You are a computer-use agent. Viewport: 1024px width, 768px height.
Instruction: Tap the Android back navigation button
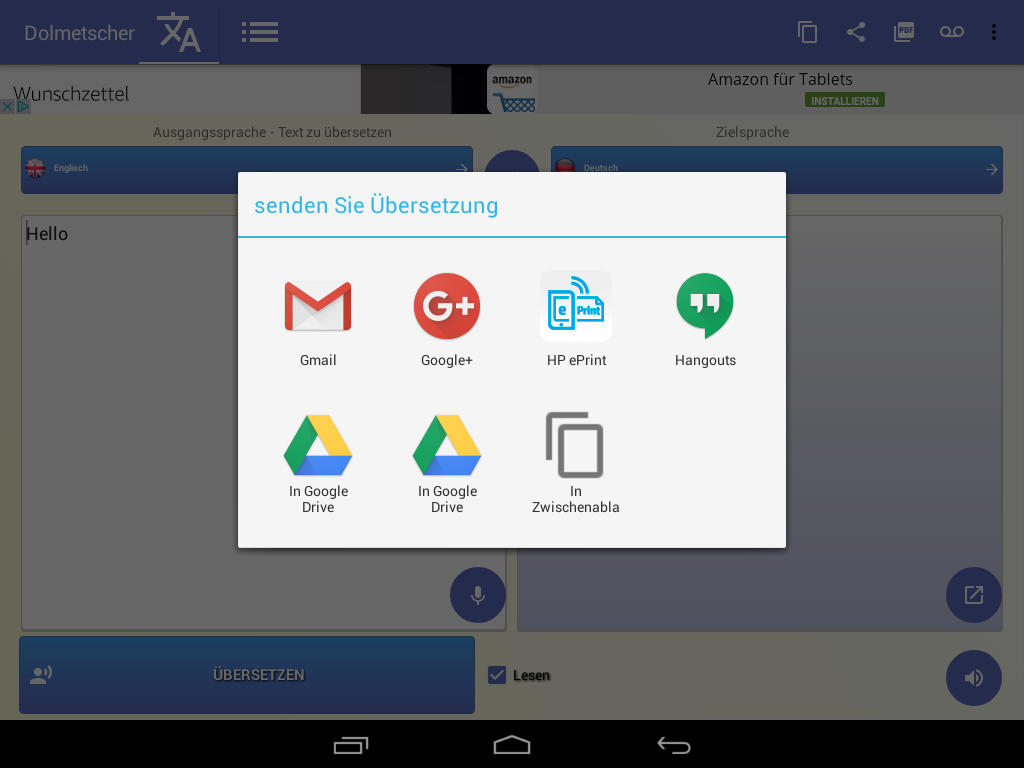pyautogui.click(x=673, y=744)
